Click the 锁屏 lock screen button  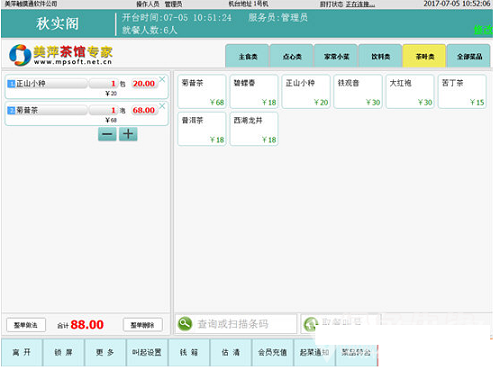[63, 352]
